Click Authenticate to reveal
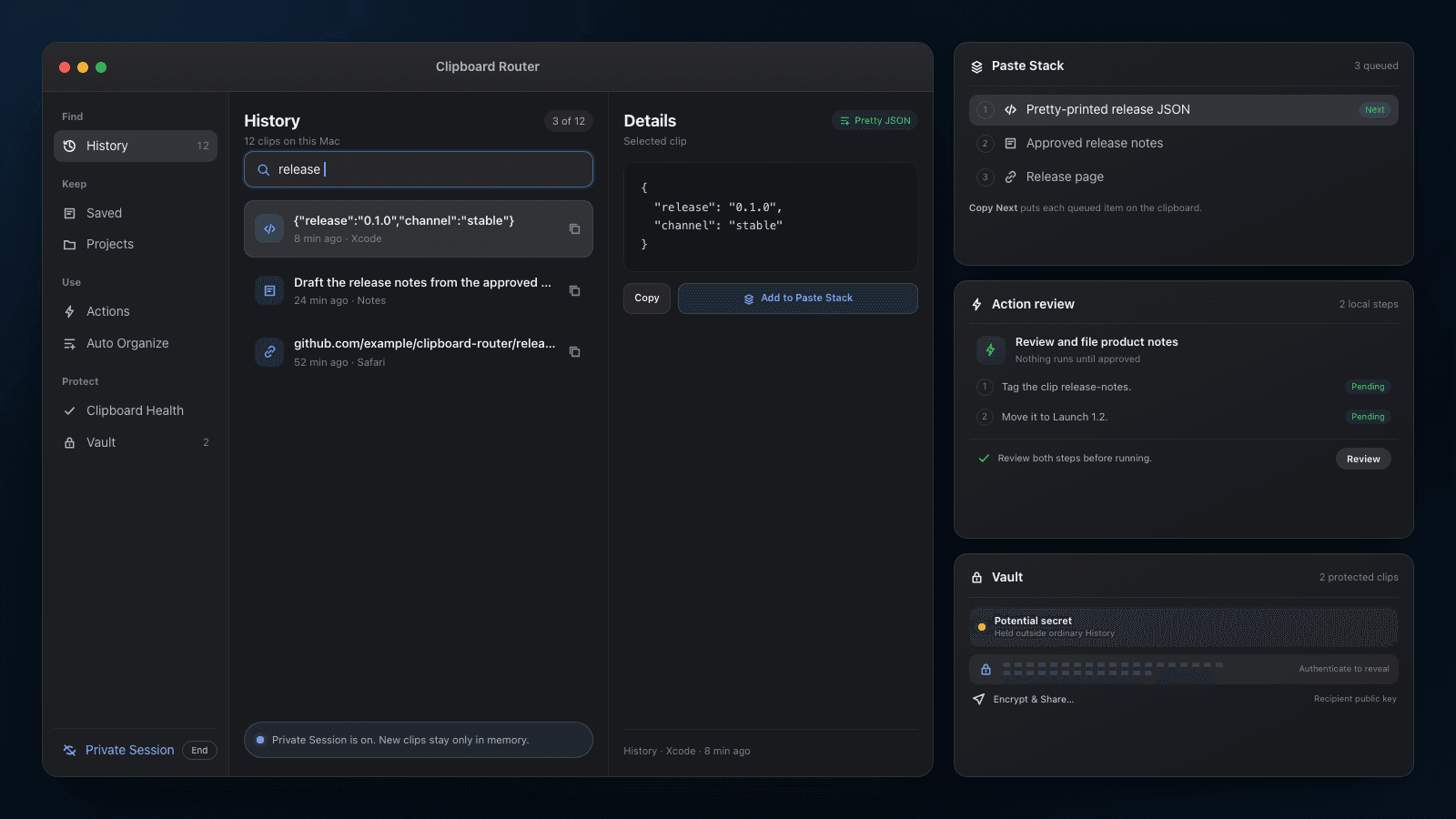The height and width of the screenshot is (819, 1456). (1343, 669)
